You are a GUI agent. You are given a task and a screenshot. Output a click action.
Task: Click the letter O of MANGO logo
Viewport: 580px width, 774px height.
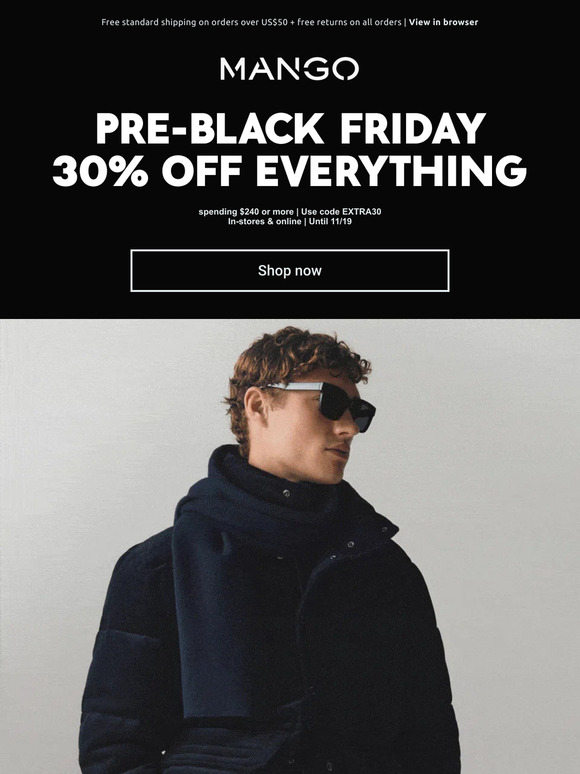click(x=345, y=69)
